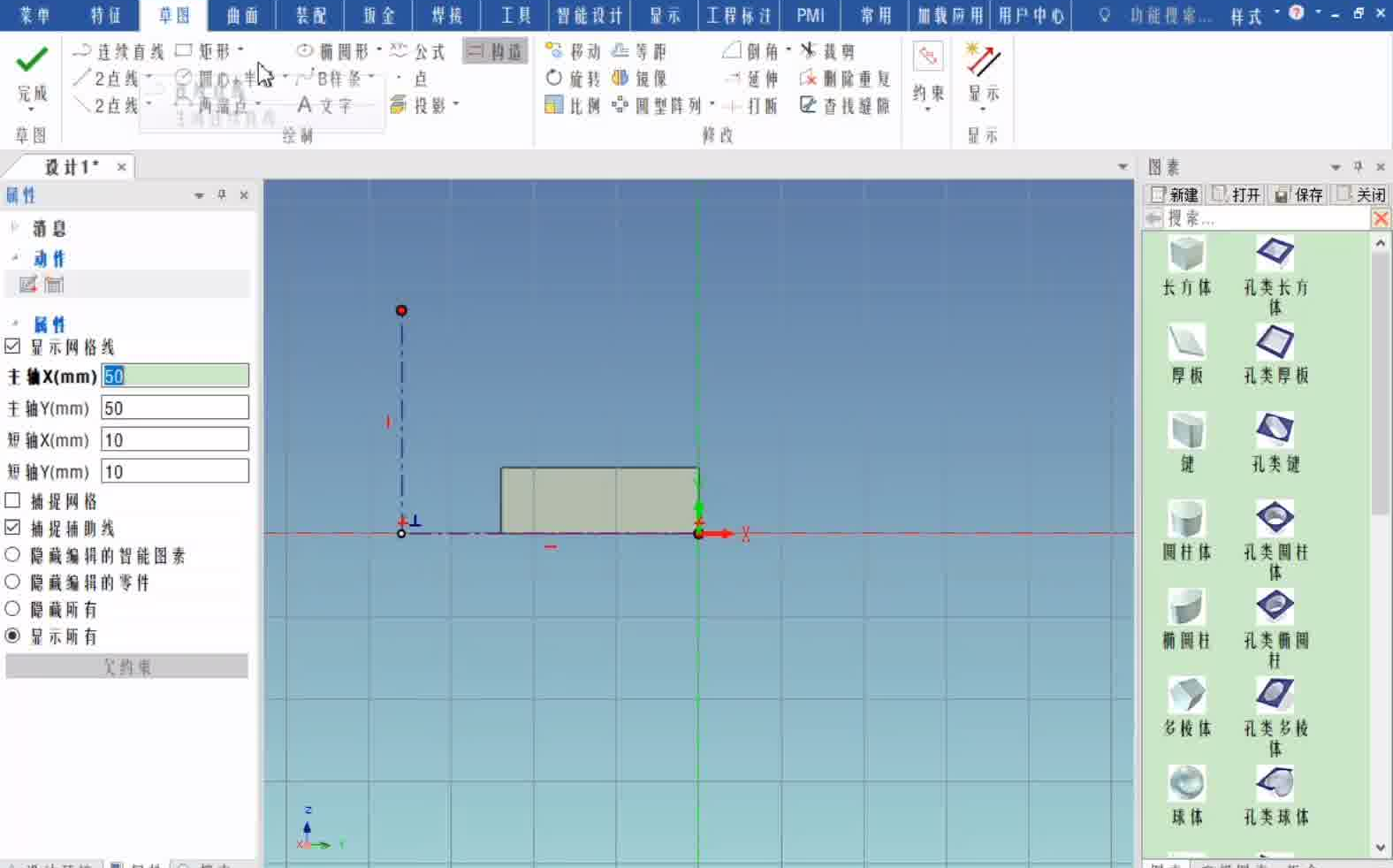Screen dimensions: 1393x868
Task: Select the B样条 spline tool
Action: [x=329, y=78]
